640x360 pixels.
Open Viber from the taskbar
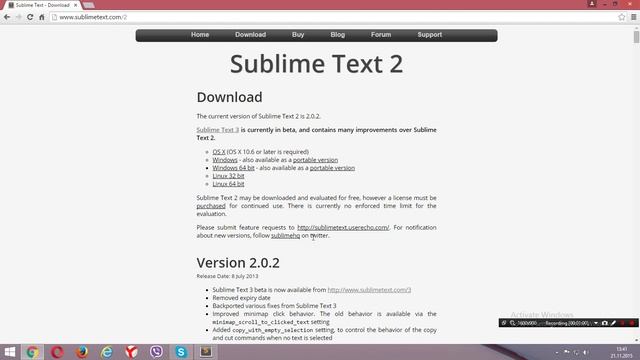tap(156, 352)
